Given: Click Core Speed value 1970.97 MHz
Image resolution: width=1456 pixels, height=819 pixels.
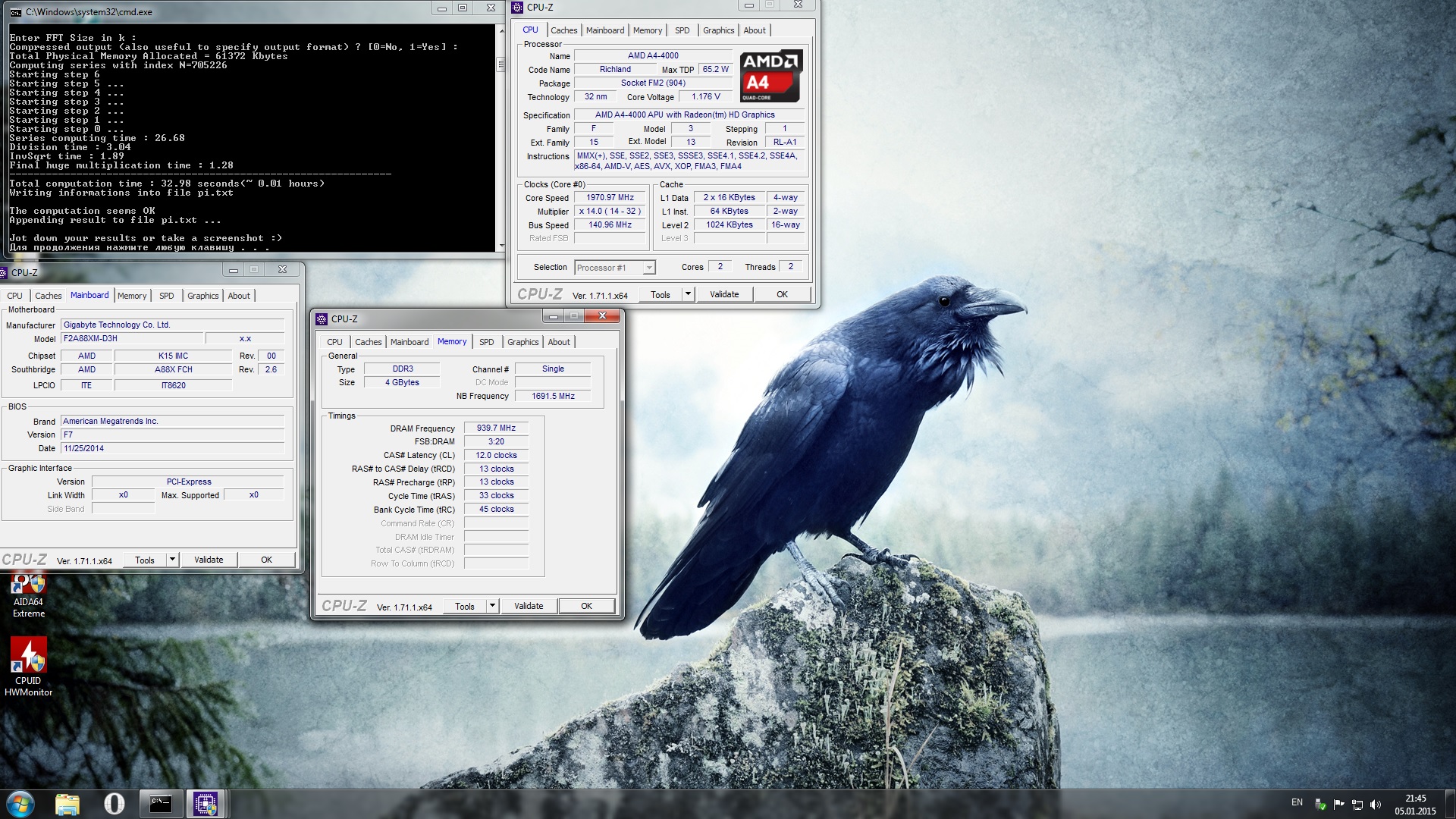Looking at the screenshot, I should 610,198.
